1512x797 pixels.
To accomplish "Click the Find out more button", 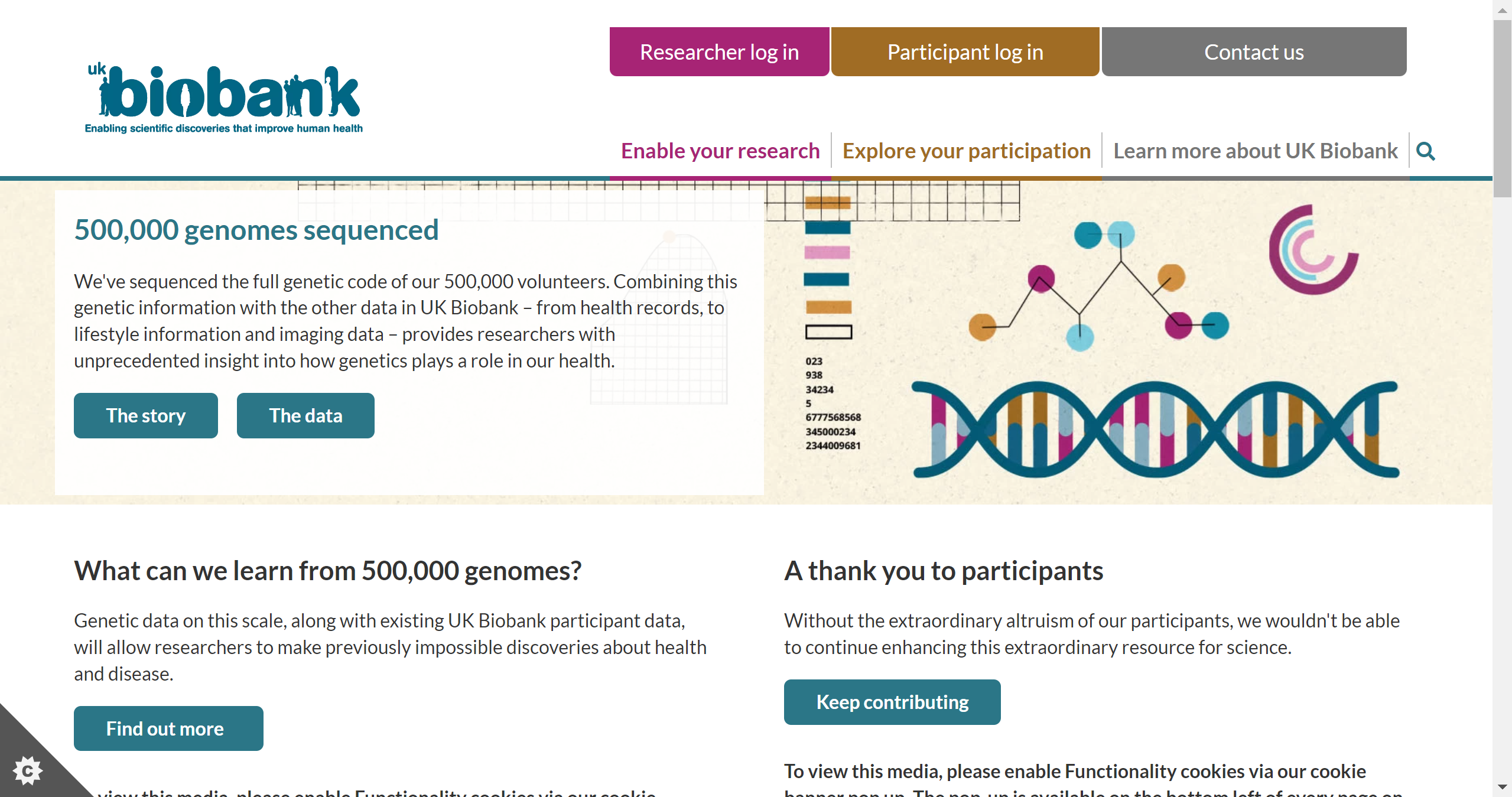I will [x=168, y=728].
